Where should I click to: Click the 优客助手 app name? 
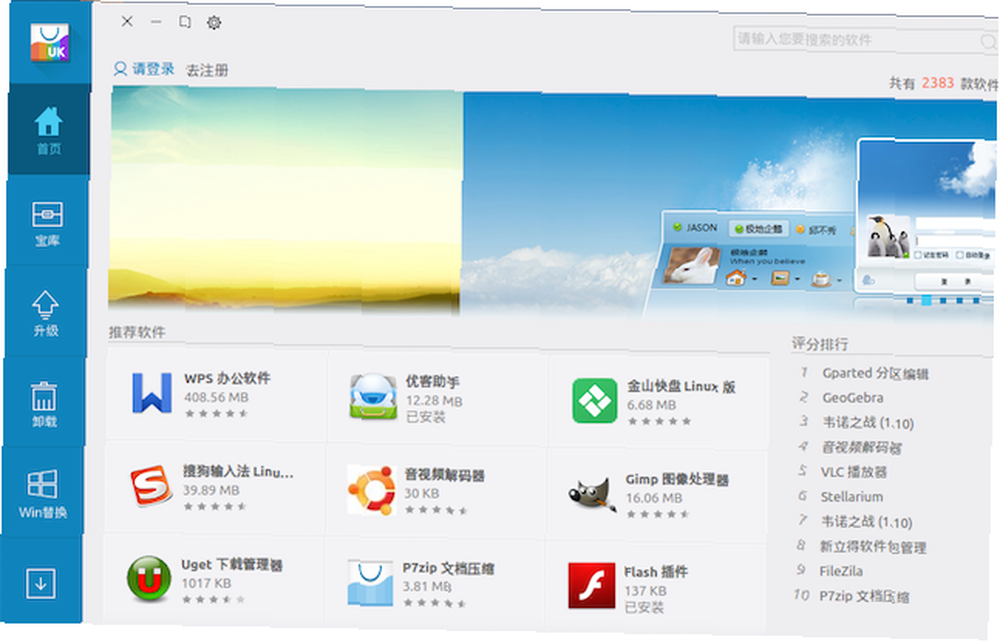click(x=432, y=382)
